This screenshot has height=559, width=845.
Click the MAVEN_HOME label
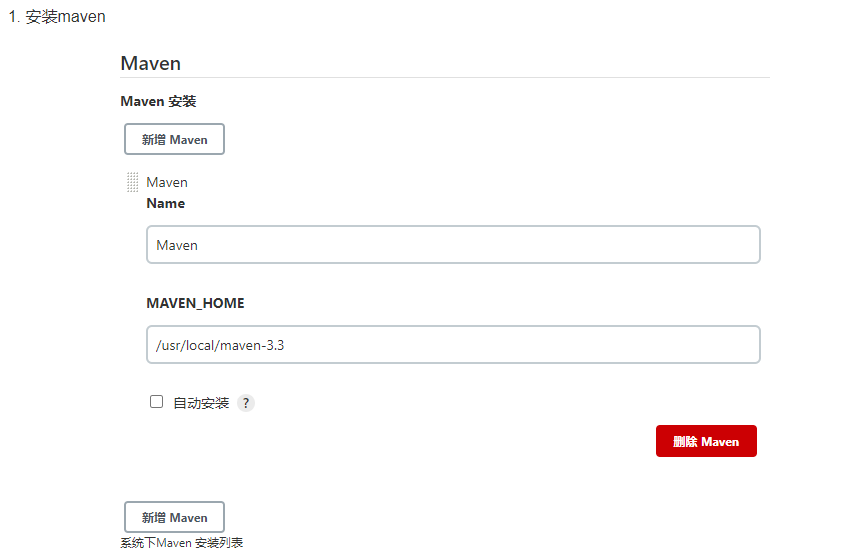195,303
